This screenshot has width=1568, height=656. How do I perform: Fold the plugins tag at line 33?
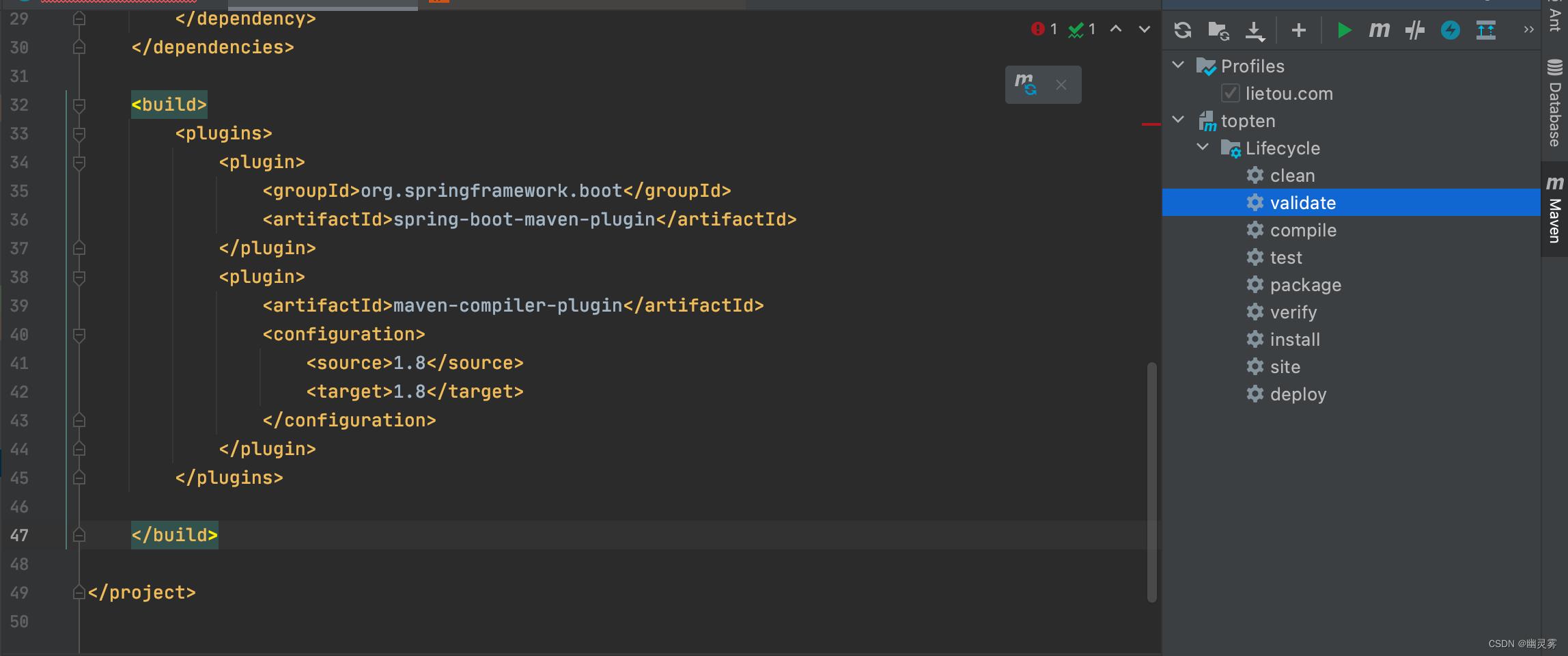point(79,133)
